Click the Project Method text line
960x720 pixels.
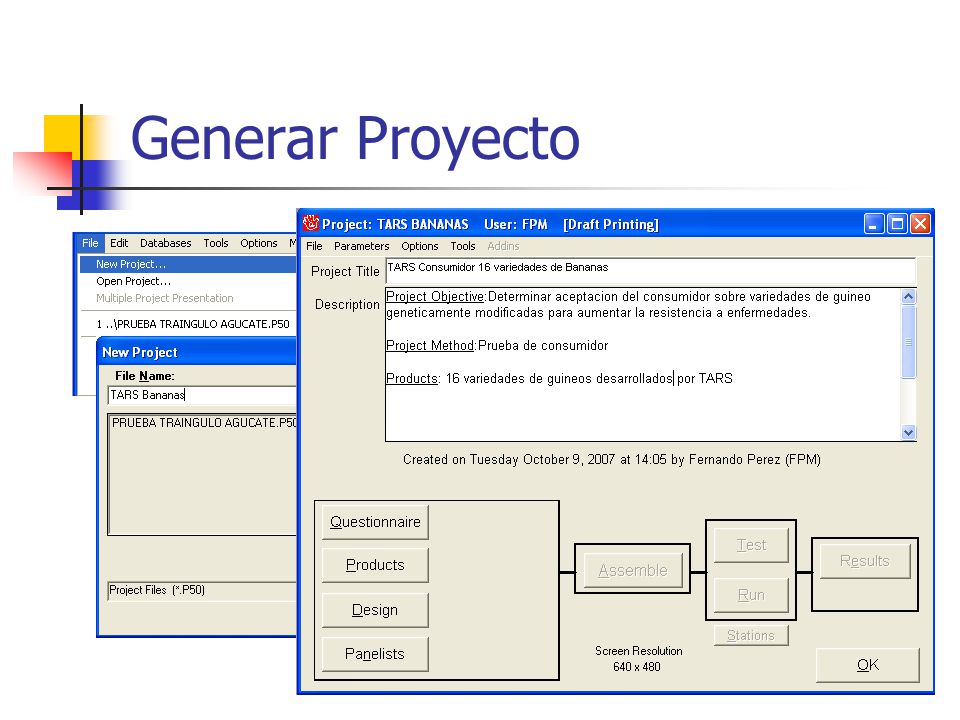(x=497, y=346)
